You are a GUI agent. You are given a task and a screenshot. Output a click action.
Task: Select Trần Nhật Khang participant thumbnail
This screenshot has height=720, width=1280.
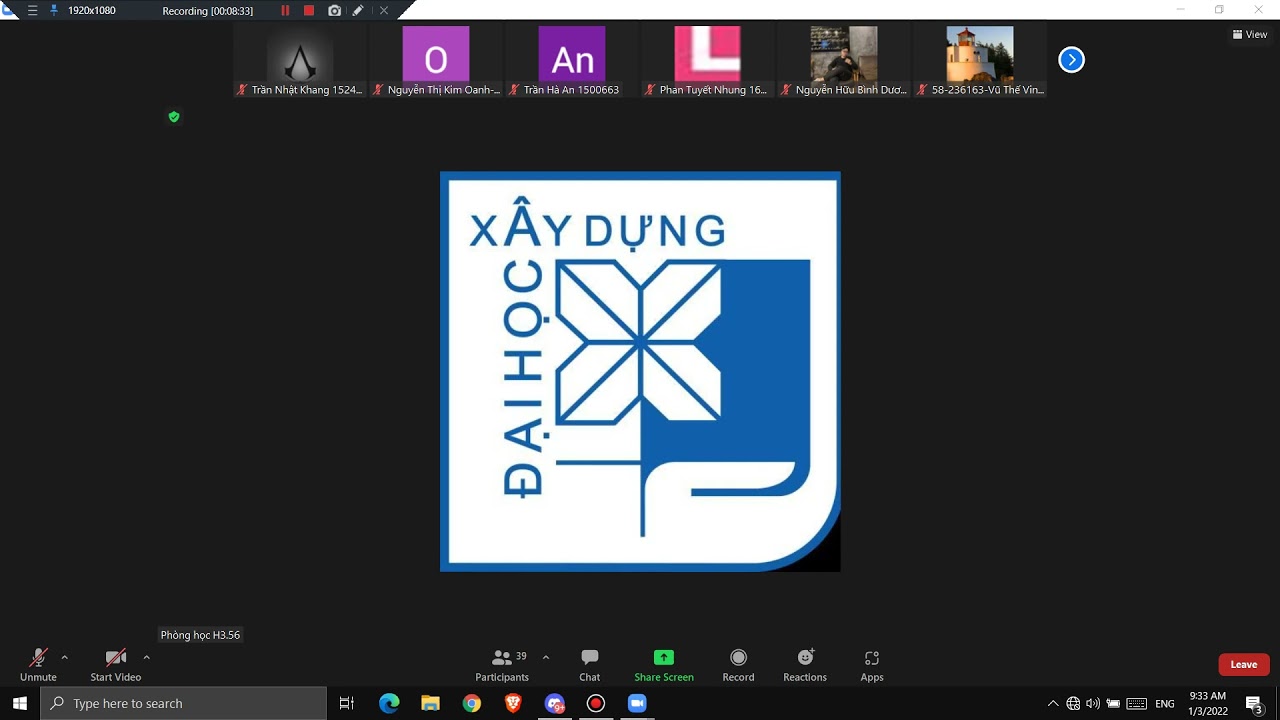click(x=300, y=60)
